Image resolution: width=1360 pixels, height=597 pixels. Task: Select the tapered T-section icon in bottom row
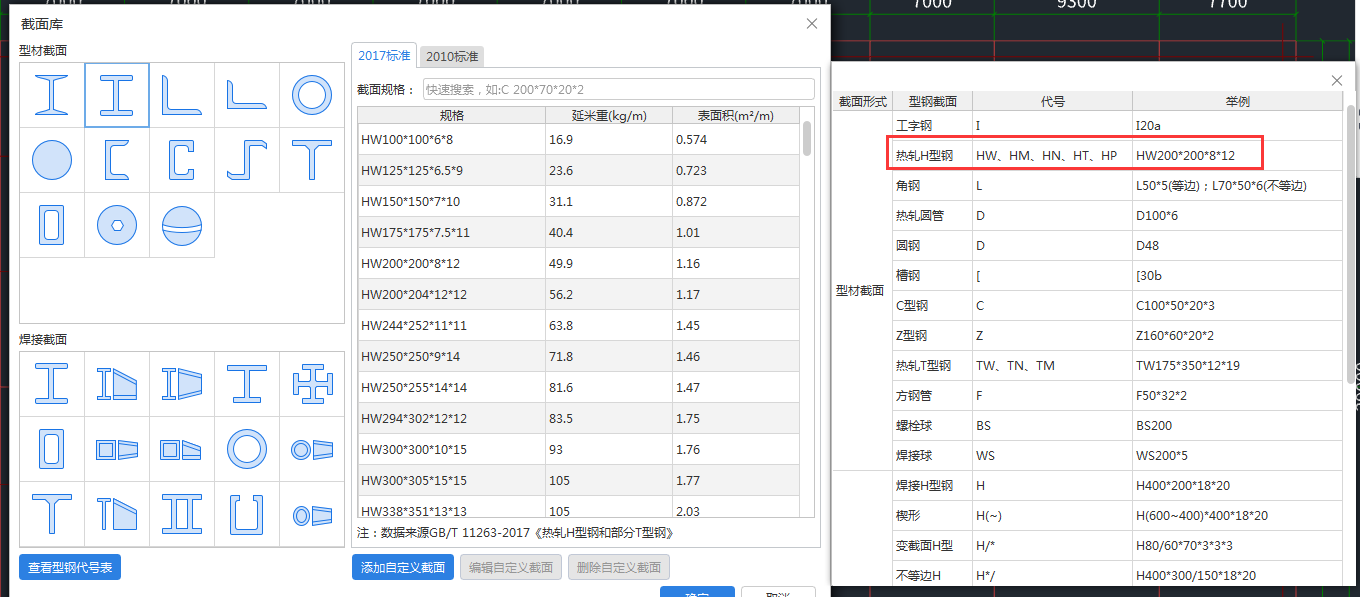pyautogui.click(x=117, y=514)
